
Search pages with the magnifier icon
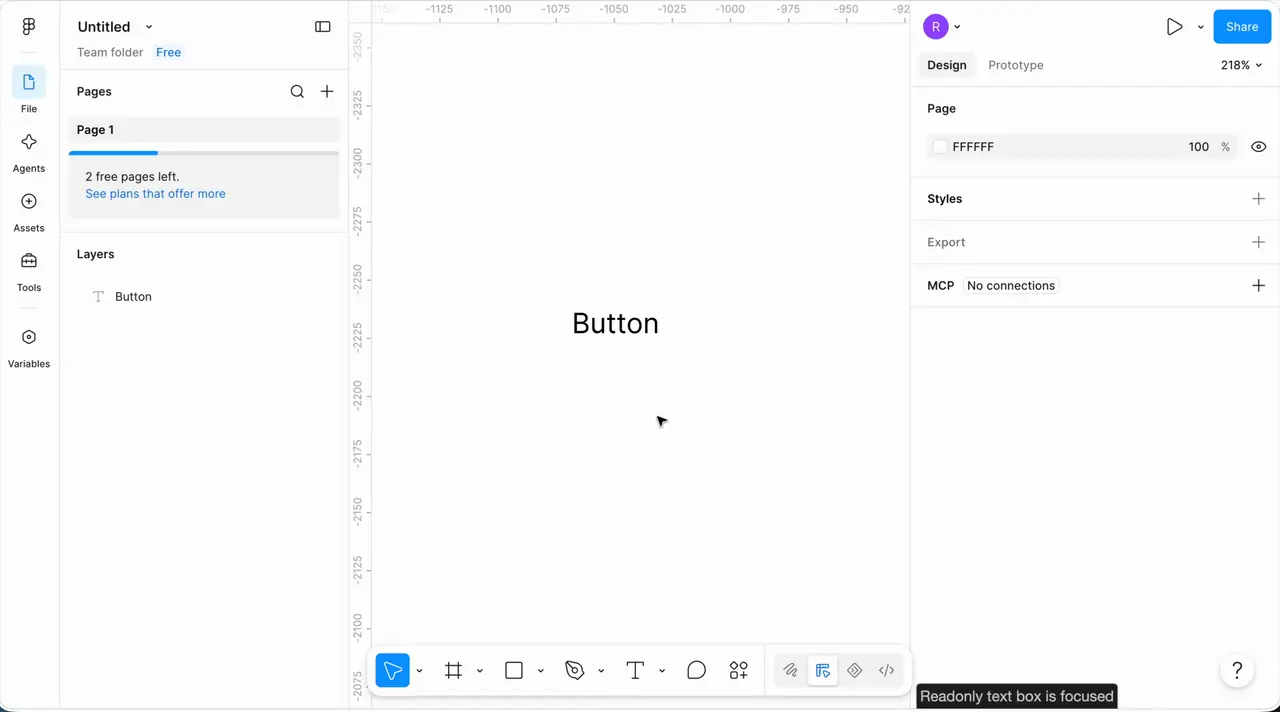297,91
